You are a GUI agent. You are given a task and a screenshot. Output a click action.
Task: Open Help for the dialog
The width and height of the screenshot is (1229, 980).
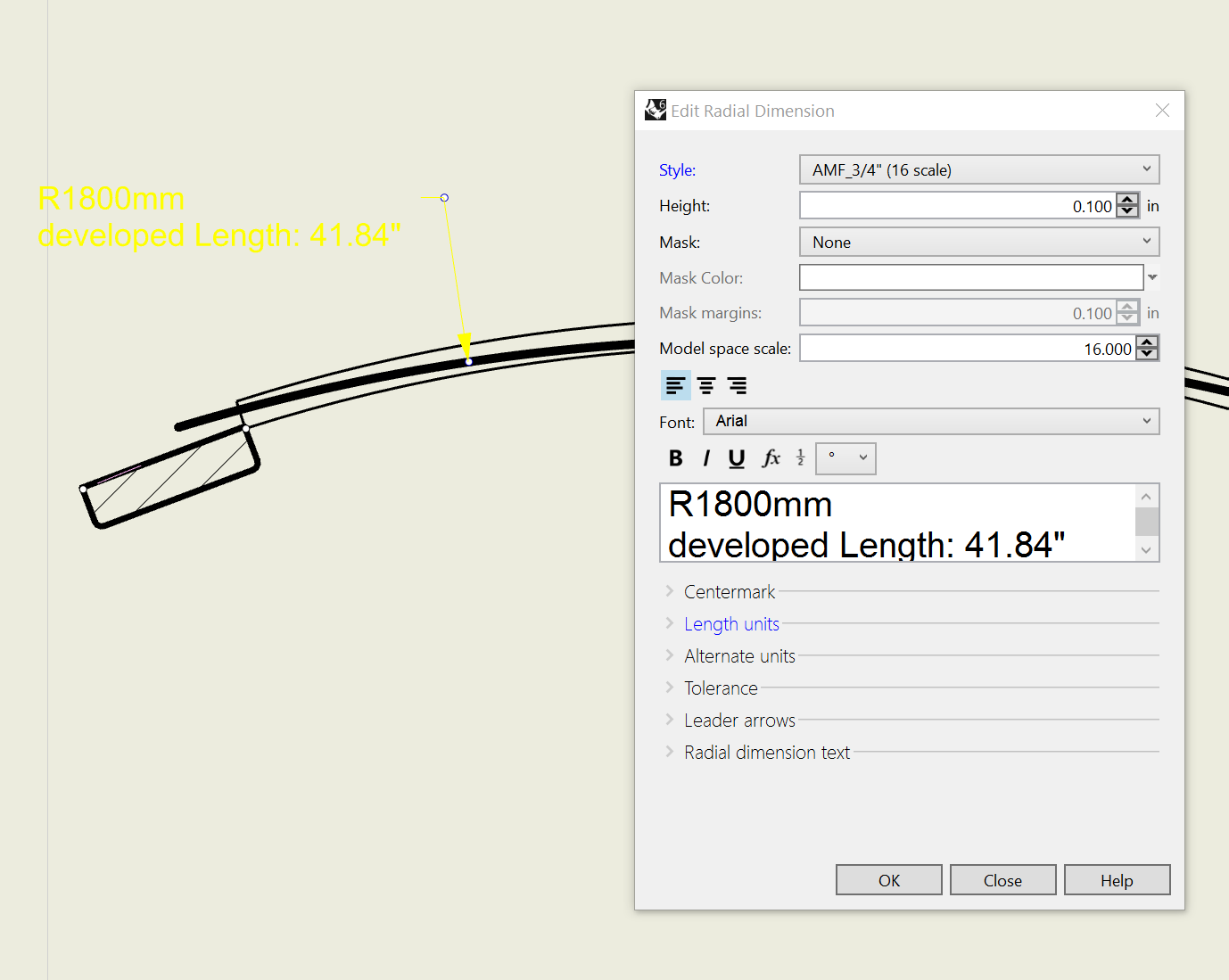[1118, 880]
